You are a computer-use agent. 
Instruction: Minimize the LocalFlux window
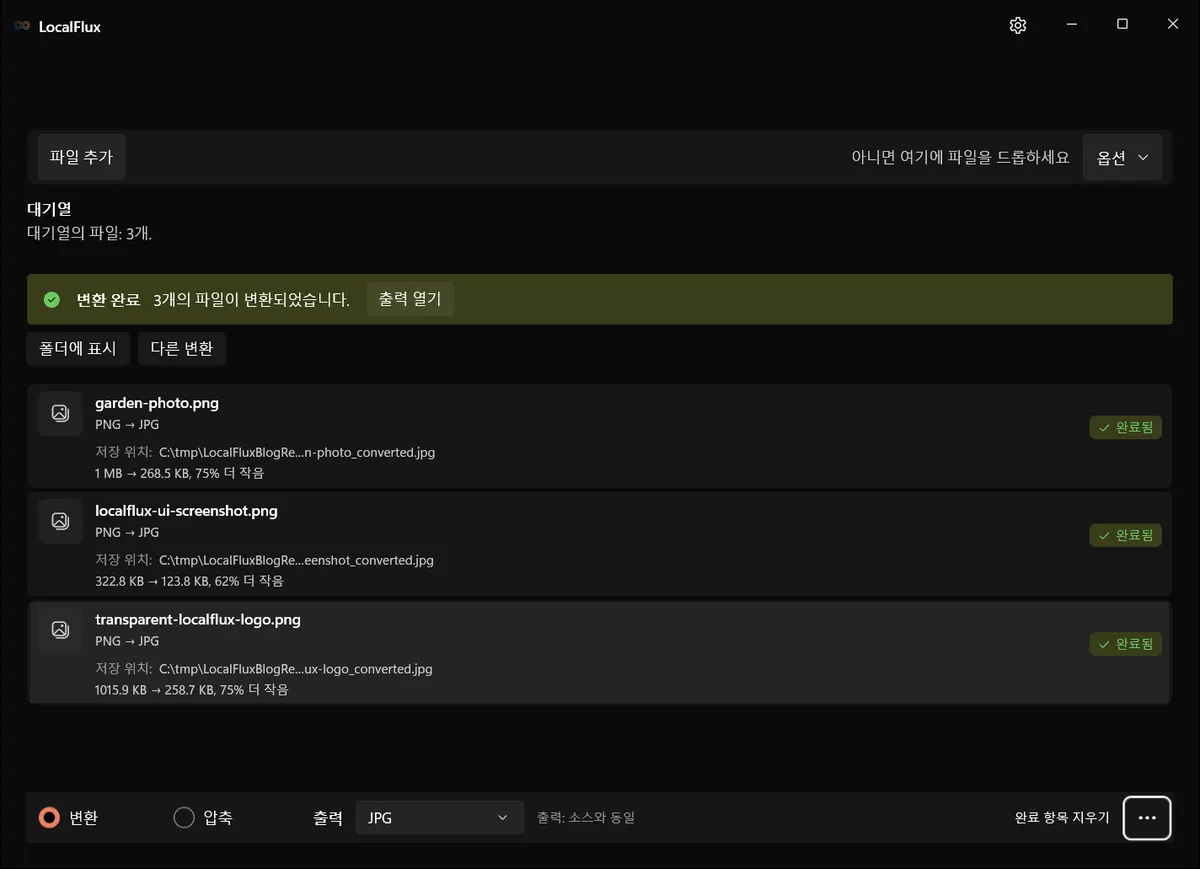coord(1072,25)
